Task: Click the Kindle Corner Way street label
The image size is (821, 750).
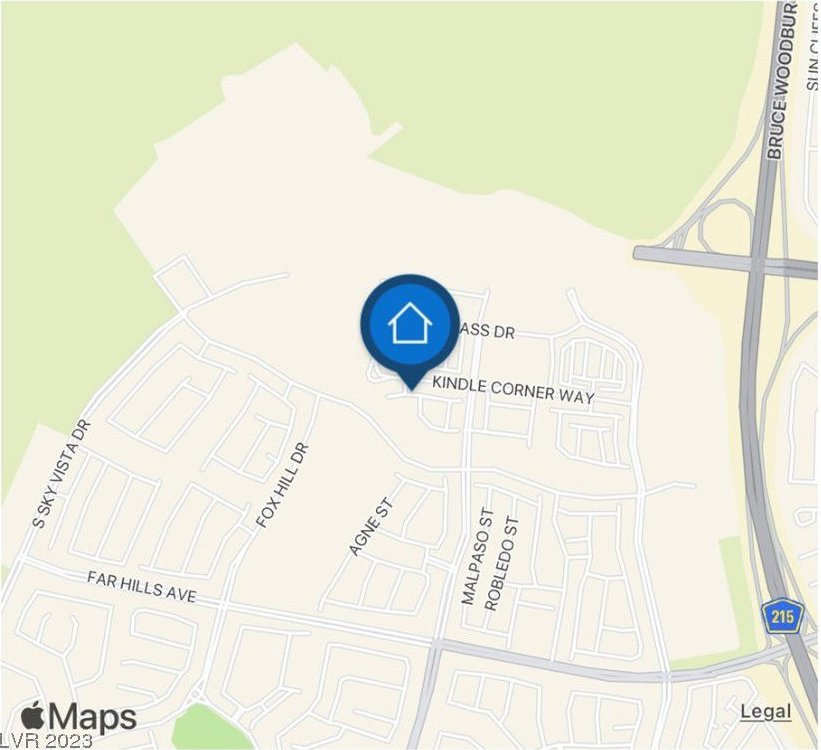Action: [513, 390]
